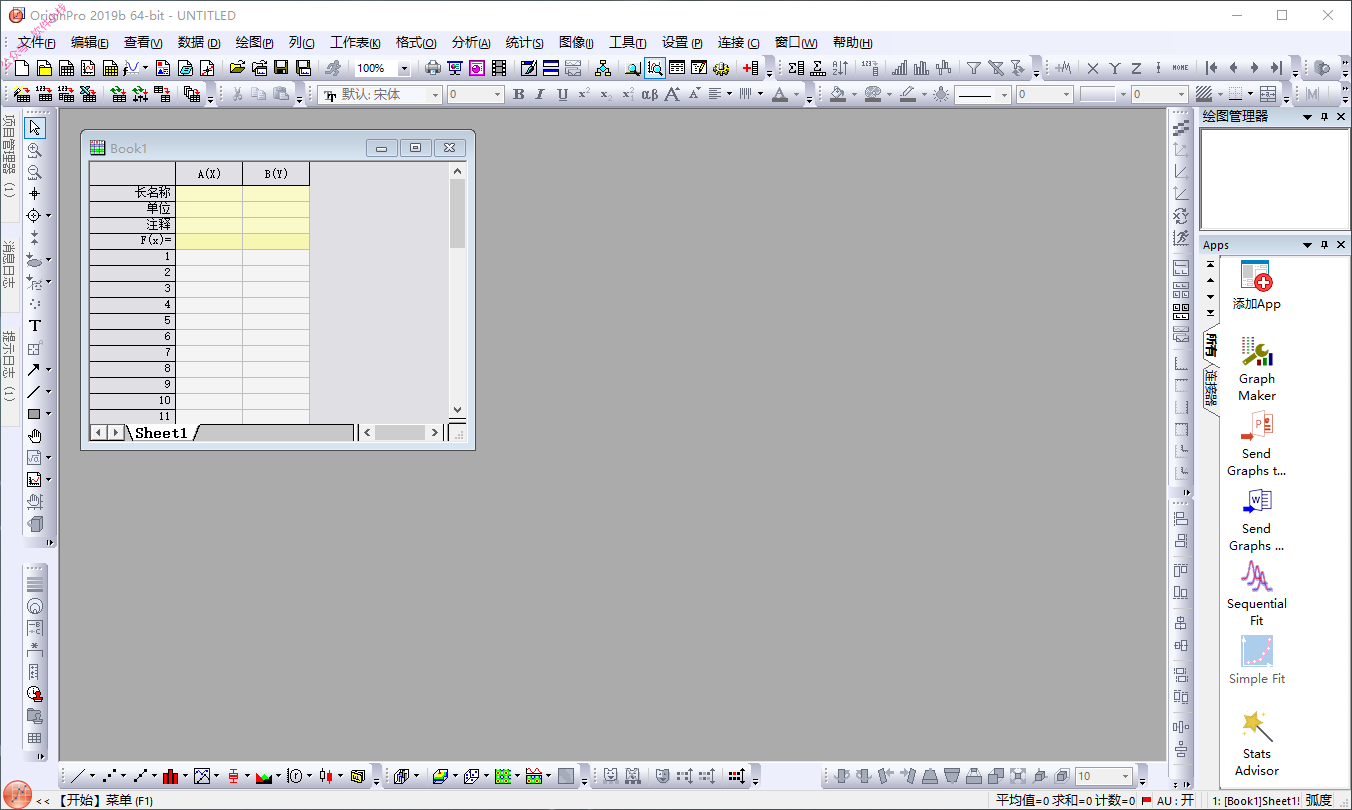1352x810 pixels.
Task: Open line width dropdown next to line style
Action: [x=1065, y=94]
